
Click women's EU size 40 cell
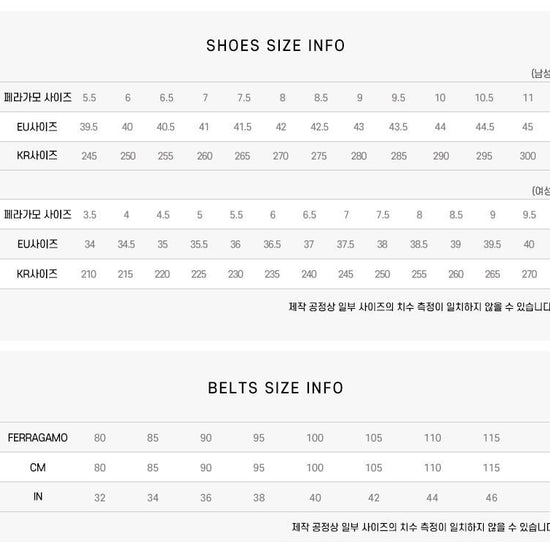click(x=529, y=244)
